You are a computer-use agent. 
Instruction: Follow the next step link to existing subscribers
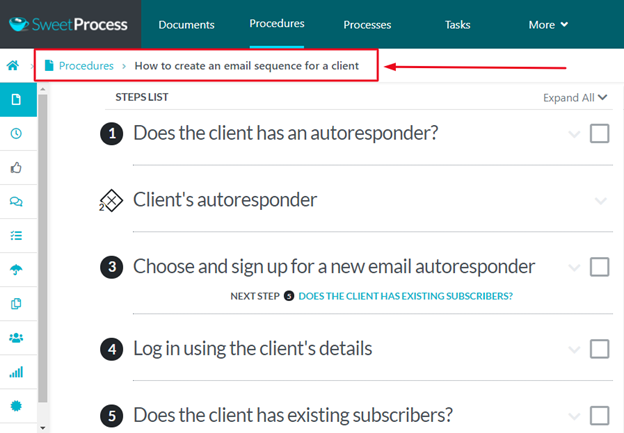click(405, 296)
